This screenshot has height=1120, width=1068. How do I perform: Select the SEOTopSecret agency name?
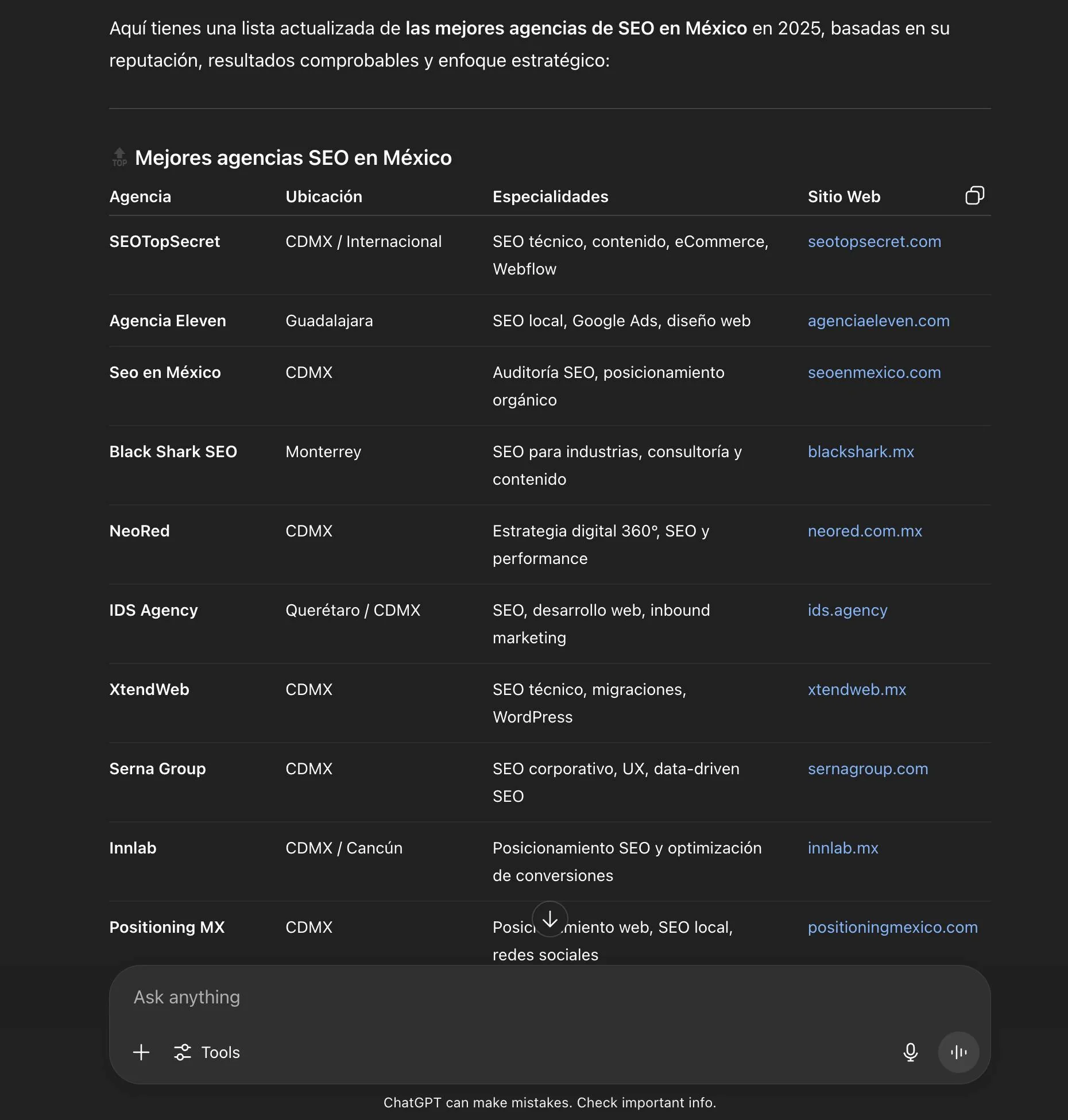tap(165, 241)
